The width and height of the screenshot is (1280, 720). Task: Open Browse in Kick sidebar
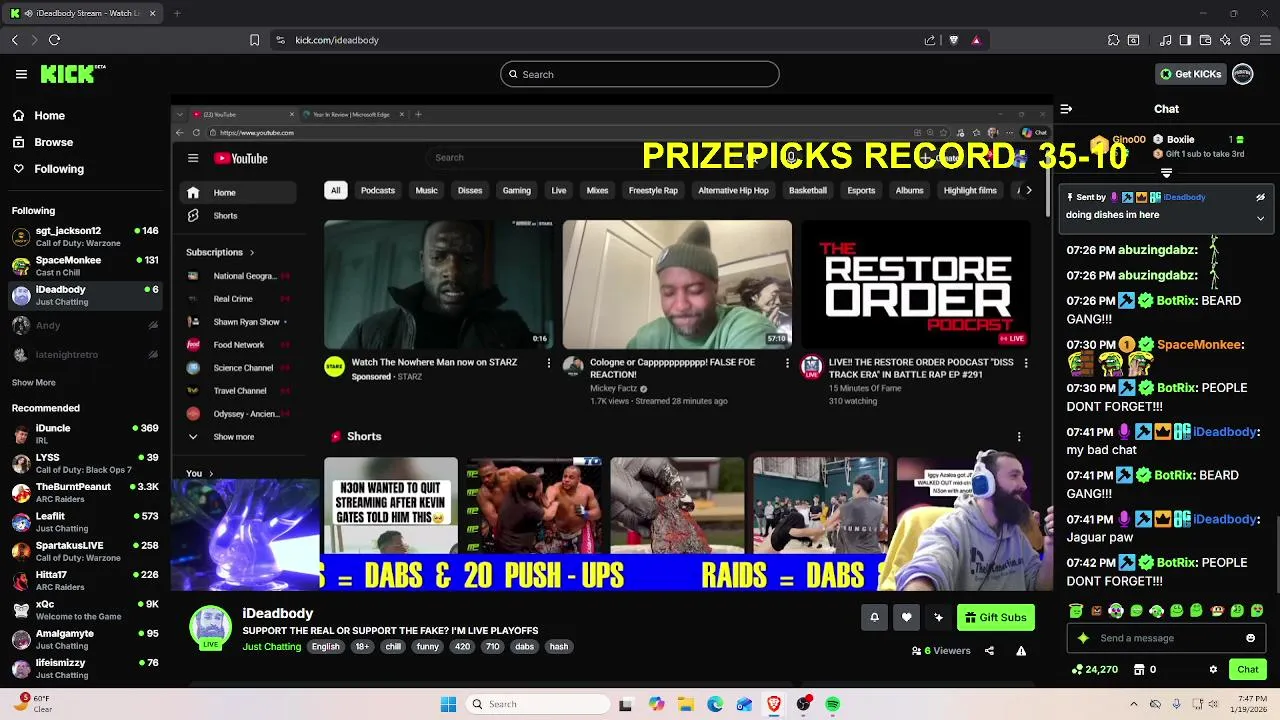tap(42, 142)
